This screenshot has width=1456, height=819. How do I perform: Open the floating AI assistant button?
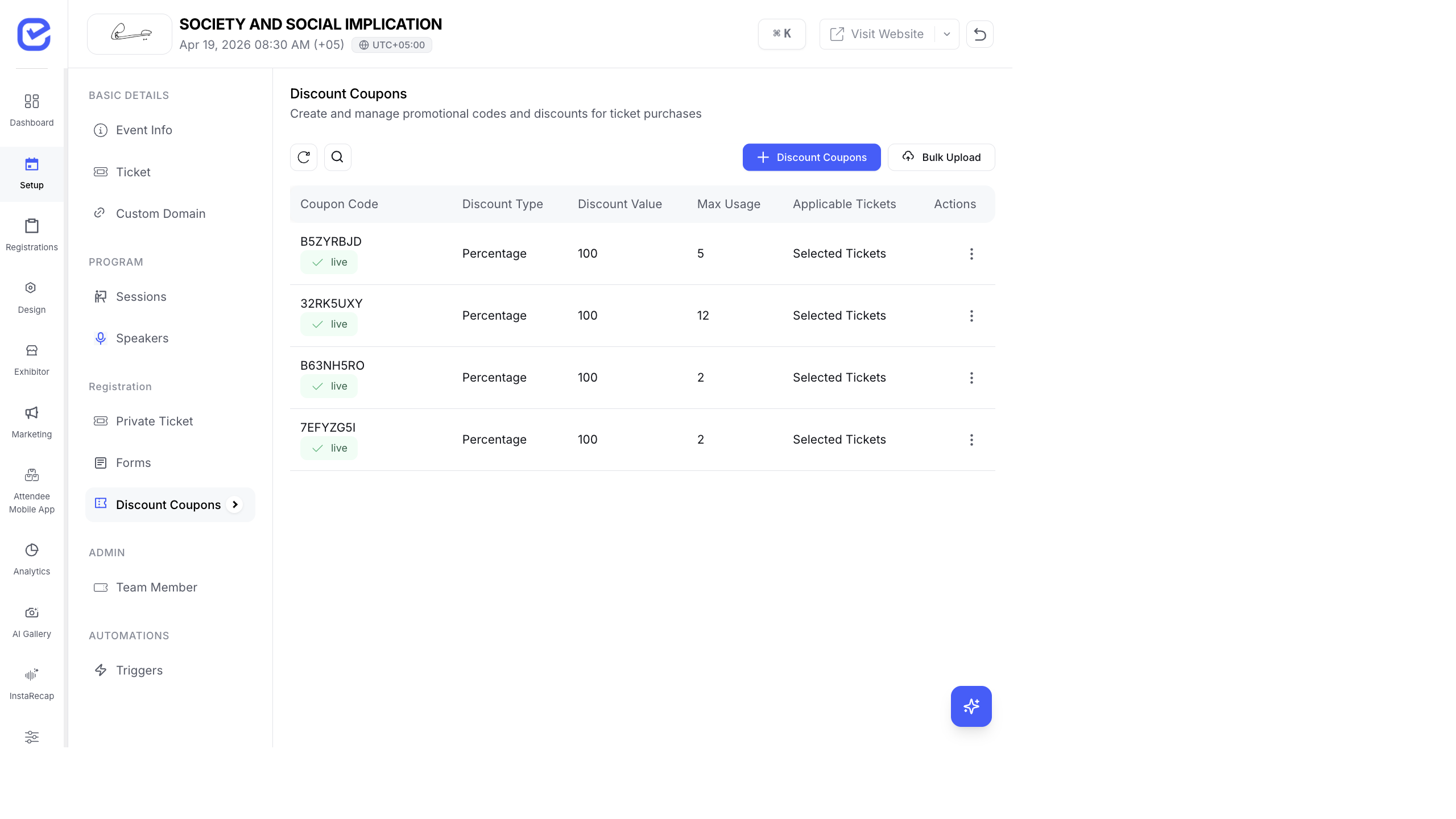point(971,706)
